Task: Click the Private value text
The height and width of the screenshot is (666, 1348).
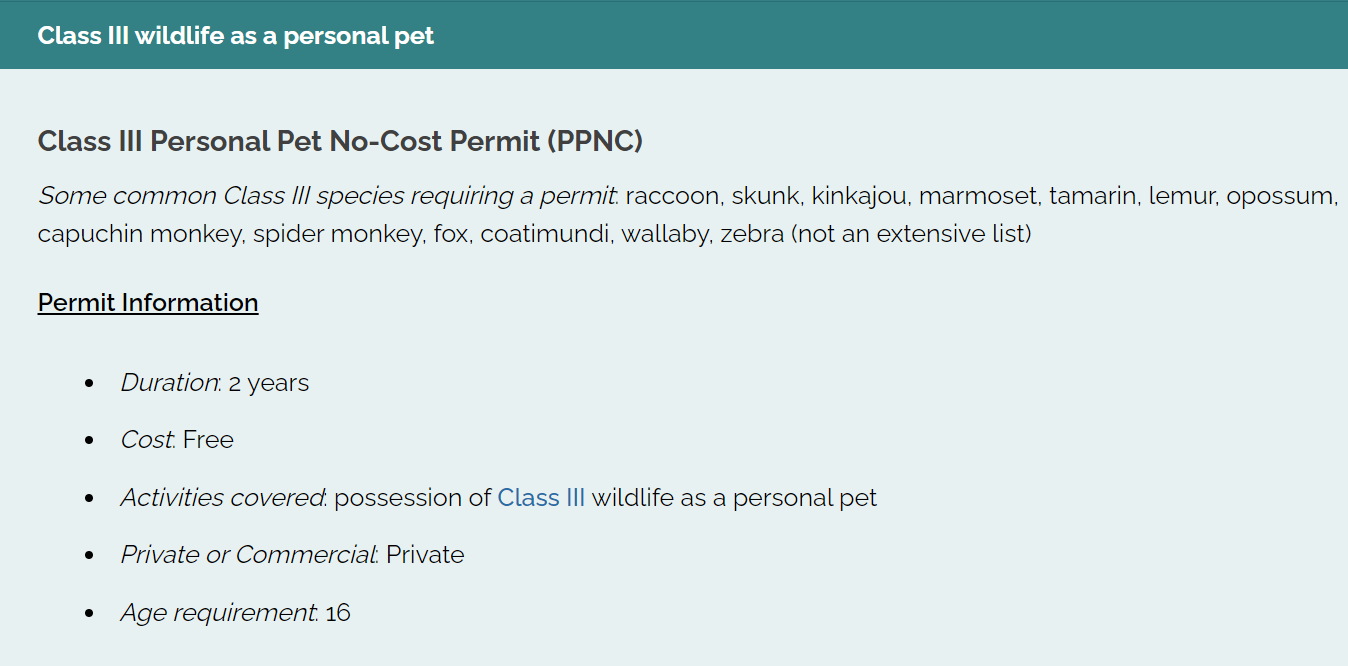Action: point(425,554)
